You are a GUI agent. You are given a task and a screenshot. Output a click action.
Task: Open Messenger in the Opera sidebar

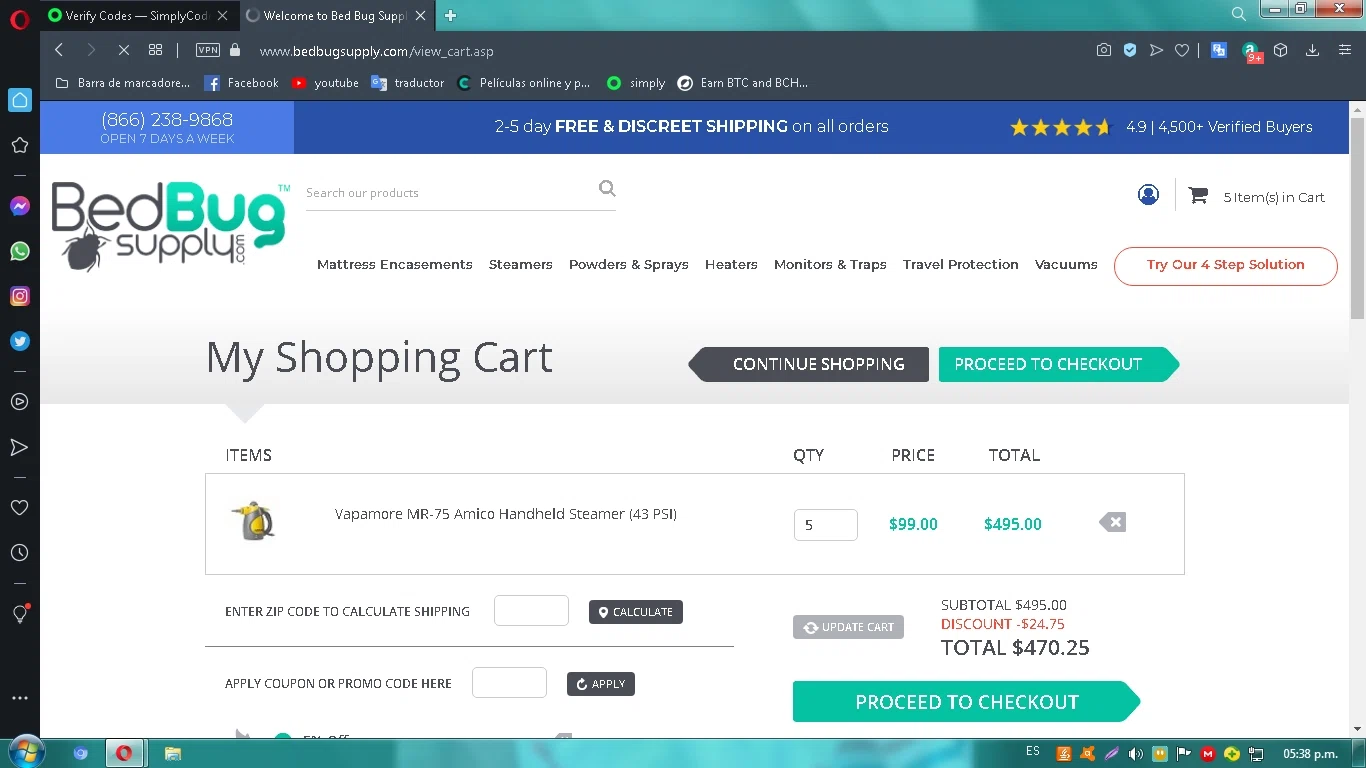pos(19,206)
